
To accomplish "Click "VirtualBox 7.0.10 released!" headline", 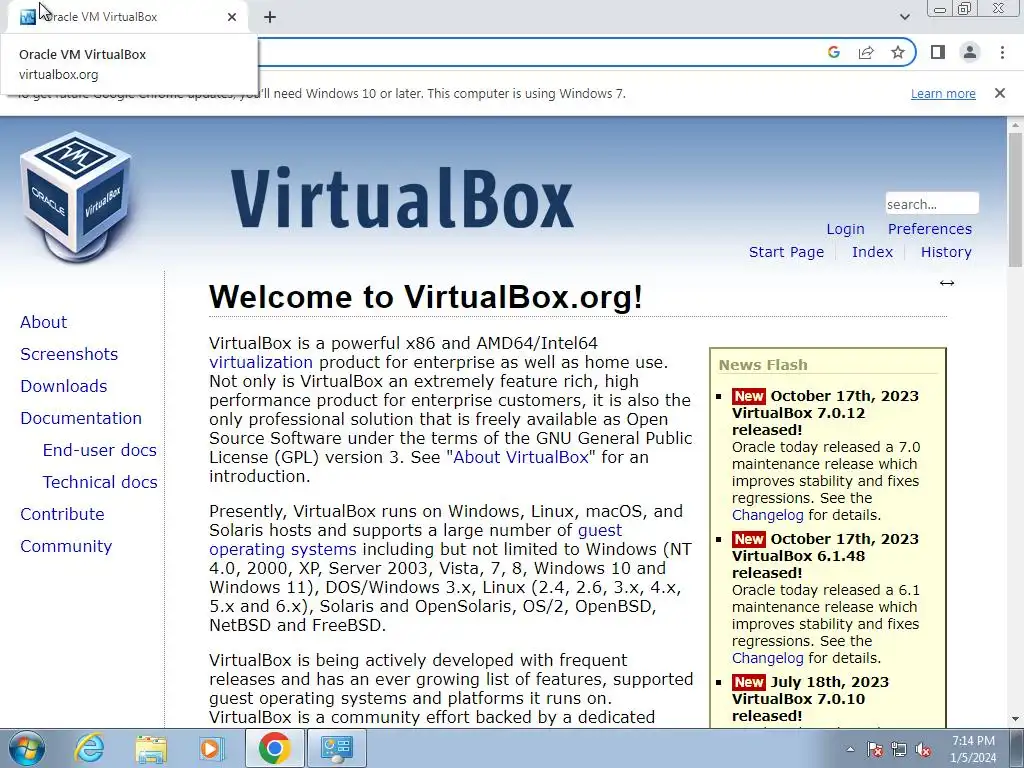I will [798, 708].
